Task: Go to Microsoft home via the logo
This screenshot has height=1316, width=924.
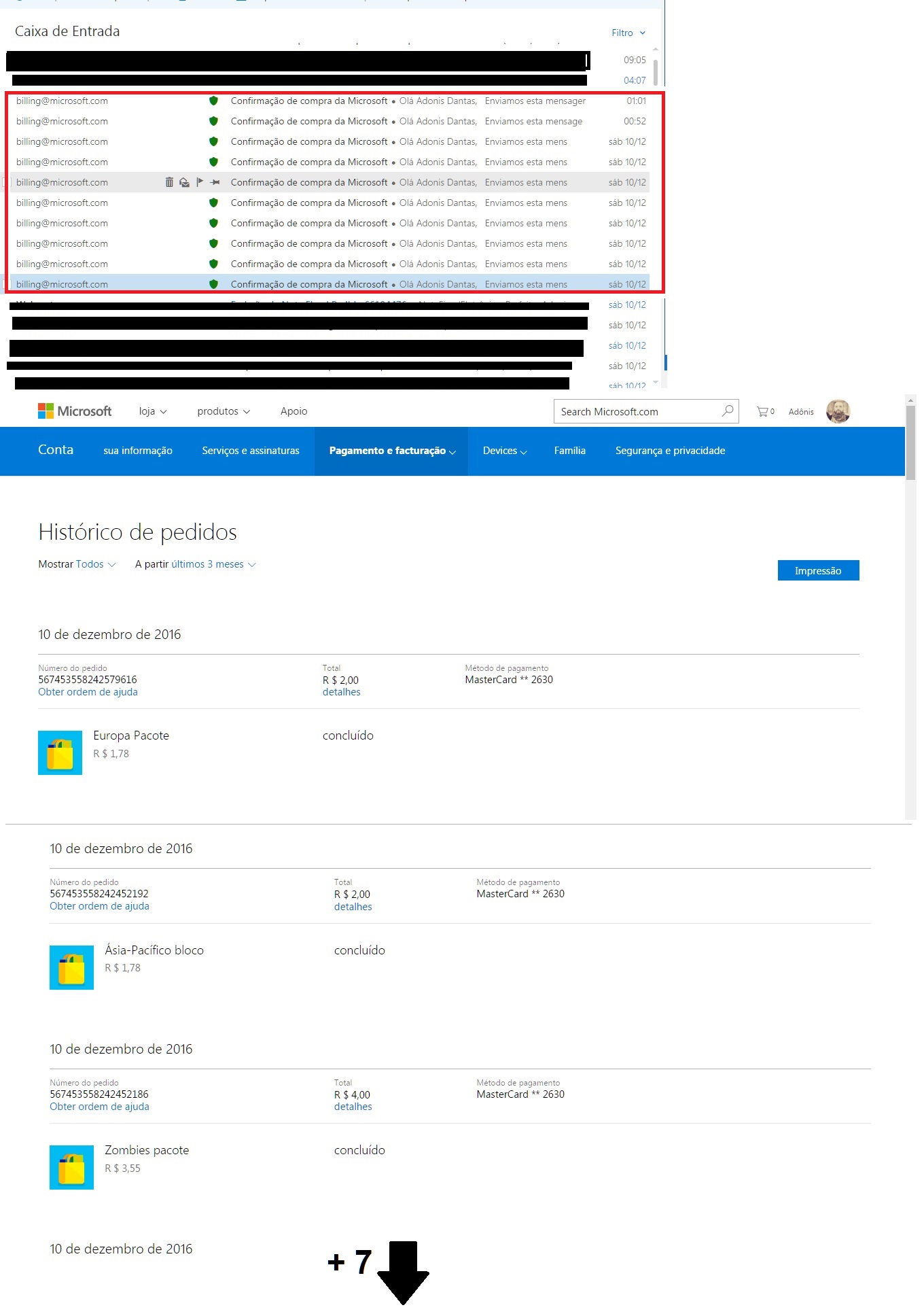Action: pos(75,411)
